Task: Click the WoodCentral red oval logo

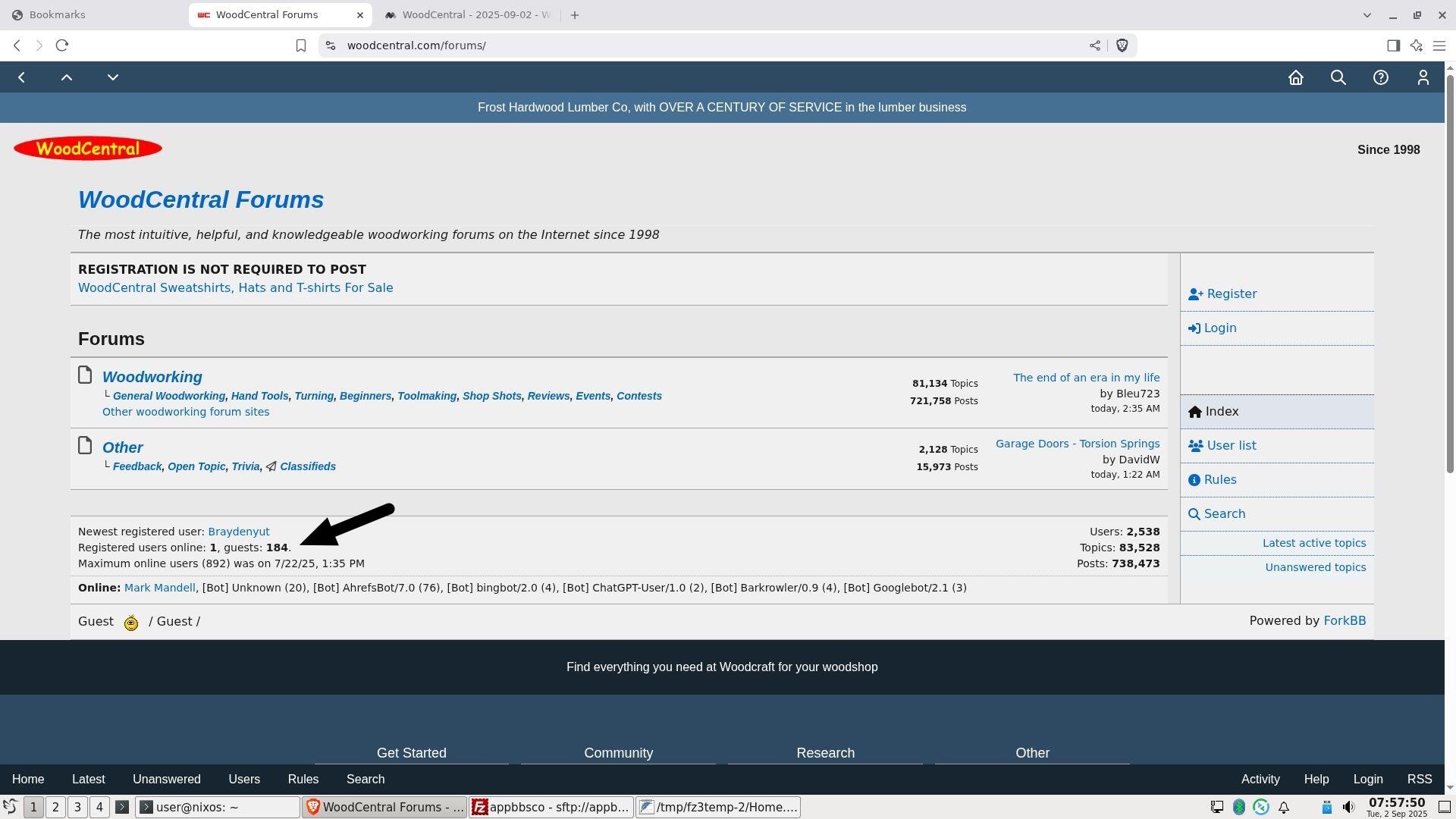Action: click(x=88, y=149)
